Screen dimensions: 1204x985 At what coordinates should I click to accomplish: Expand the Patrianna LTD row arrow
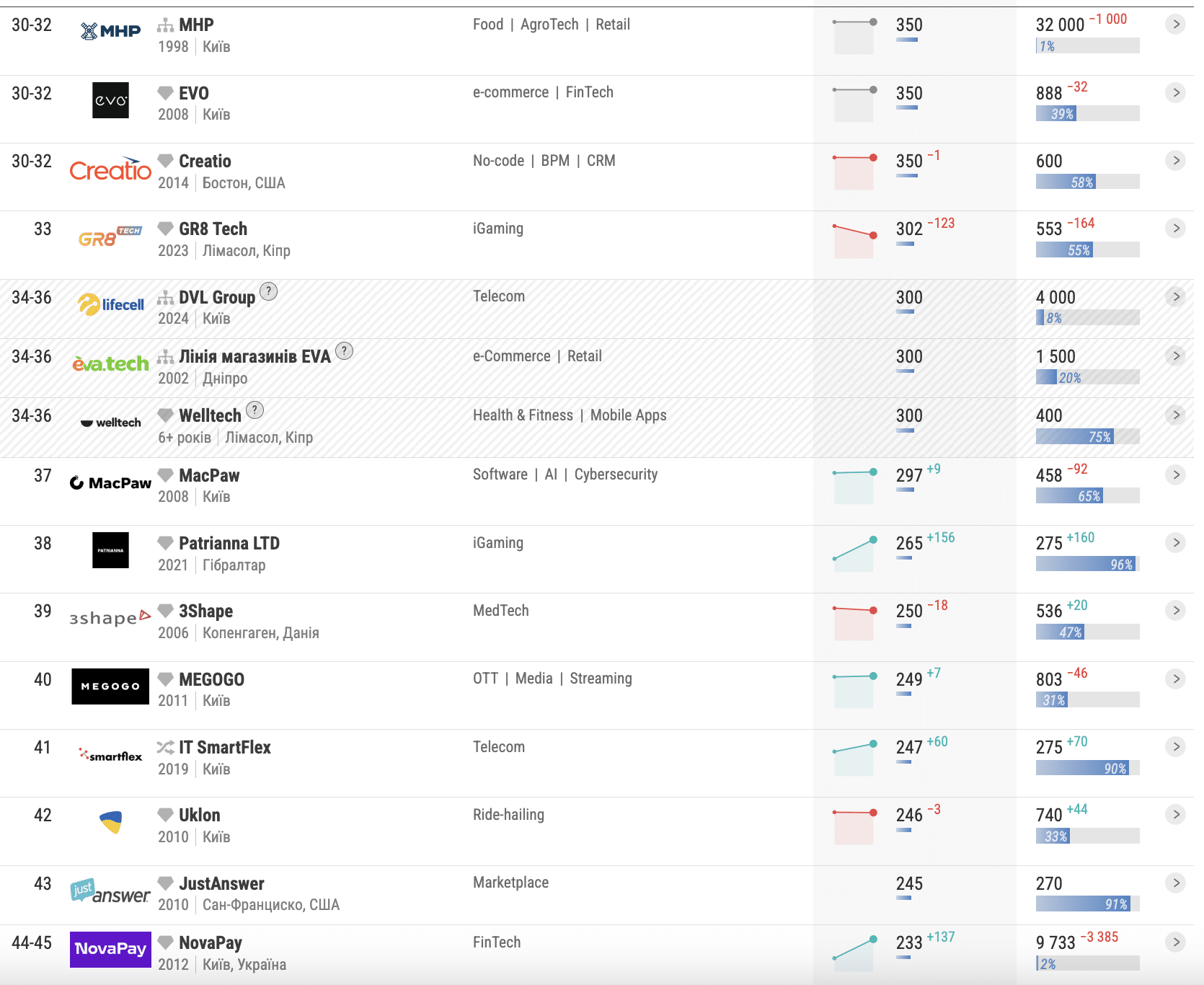coord(1175,542)
